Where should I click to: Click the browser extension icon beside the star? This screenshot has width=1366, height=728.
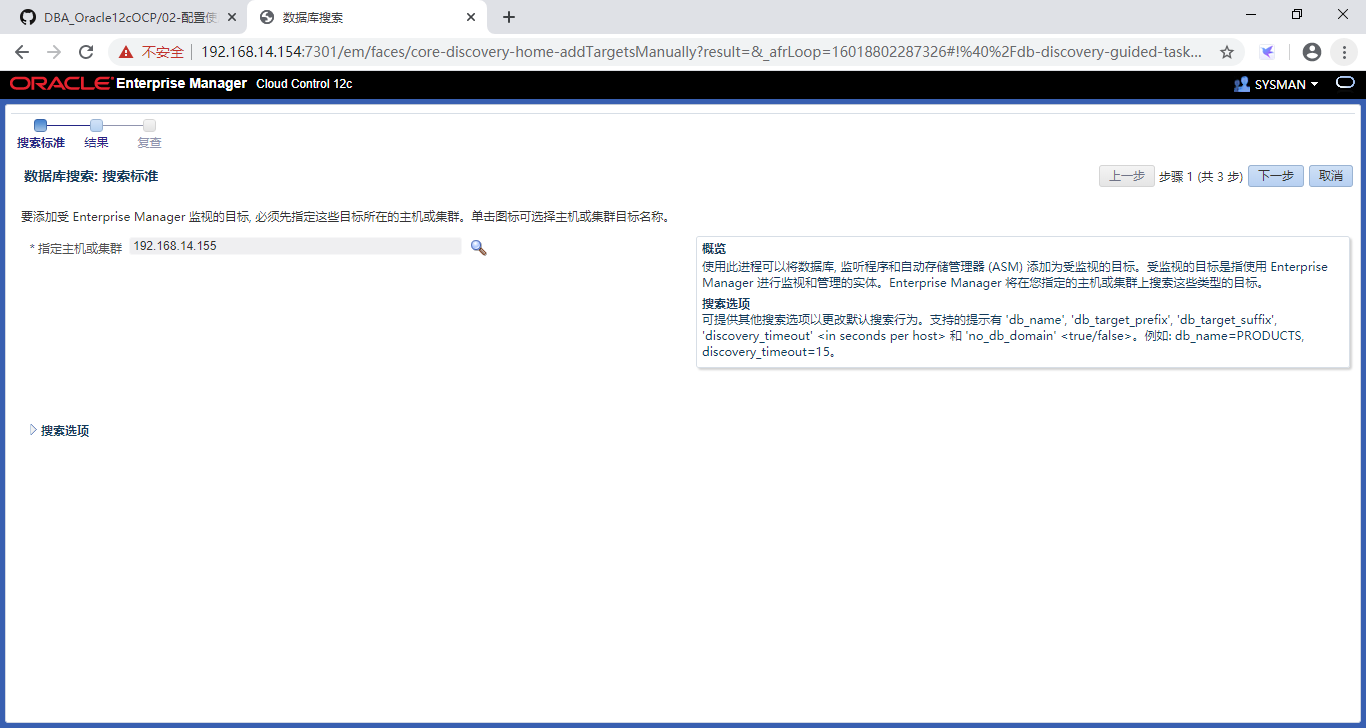point(1267,52)
